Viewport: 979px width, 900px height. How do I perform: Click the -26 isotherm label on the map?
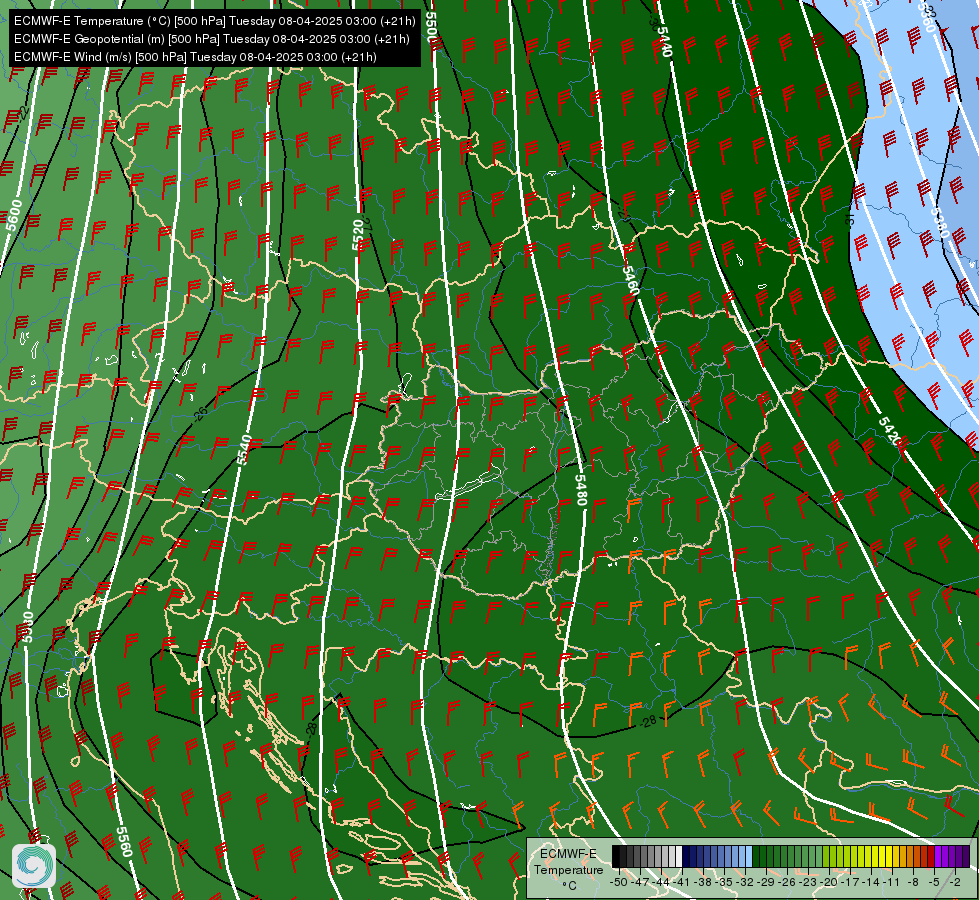pyautogui.click(x=200, y=413)
